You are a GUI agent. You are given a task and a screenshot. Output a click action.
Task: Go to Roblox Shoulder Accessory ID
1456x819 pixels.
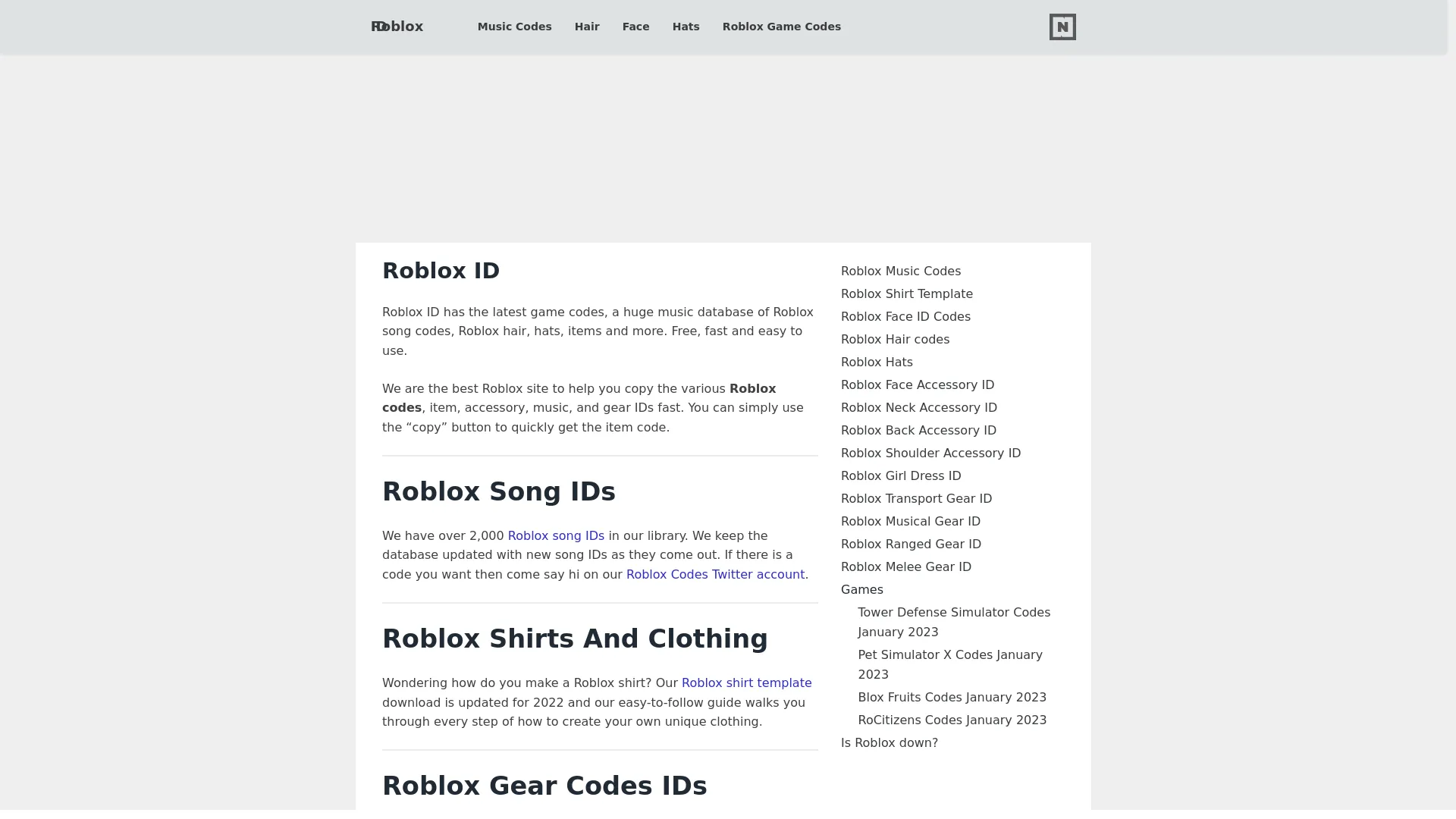pyautogui.click(x=930, y=453)
